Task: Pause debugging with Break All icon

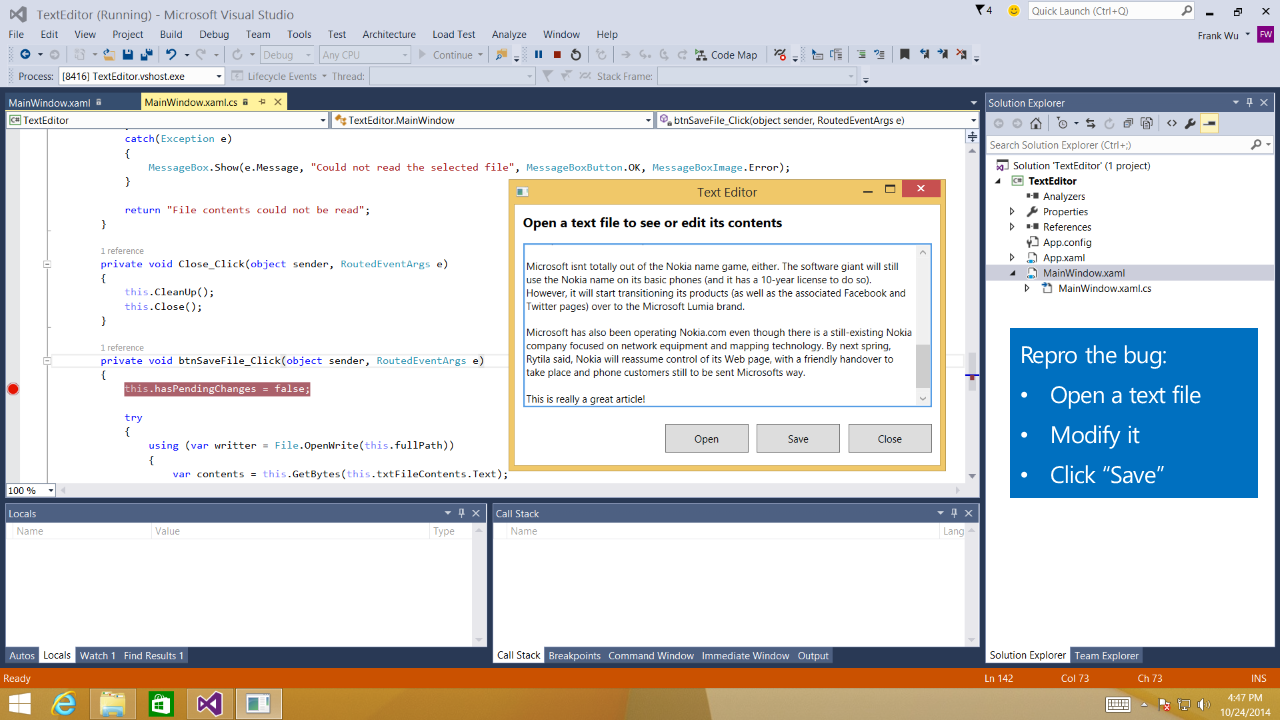Action: point(538,54)
